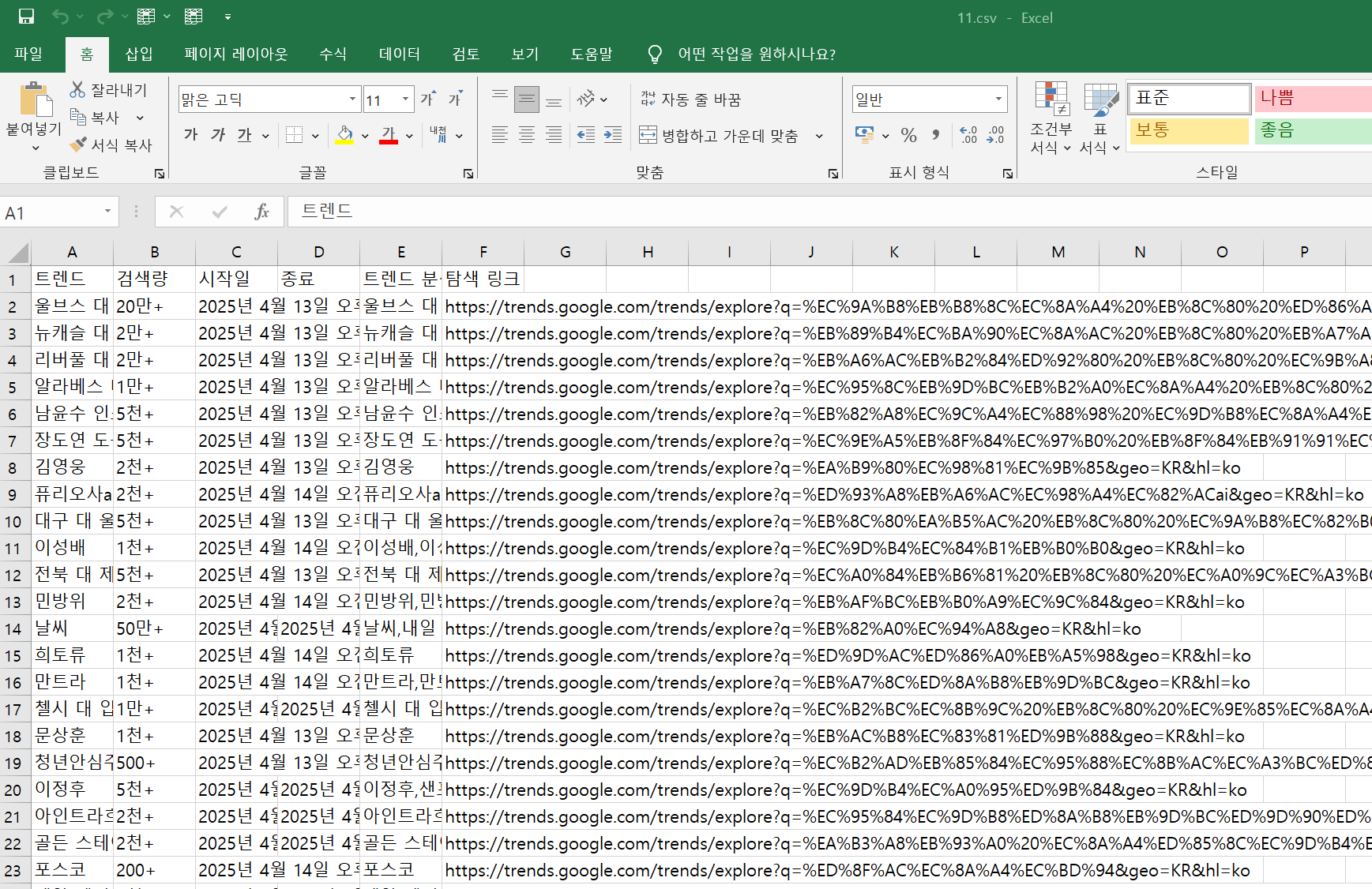
Task: Click the comma style icon
Action: click(936, 135)
